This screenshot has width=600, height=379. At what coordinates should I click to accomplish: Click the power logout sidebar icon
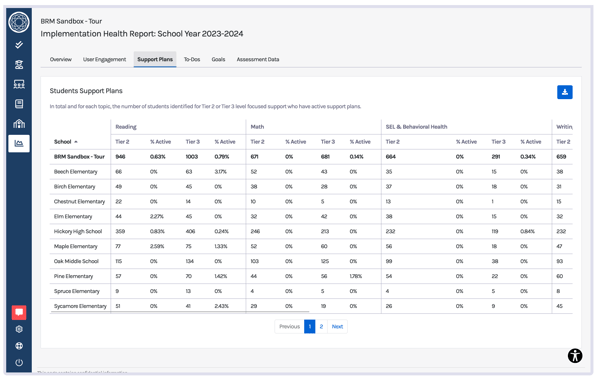[x=19, y=363]
